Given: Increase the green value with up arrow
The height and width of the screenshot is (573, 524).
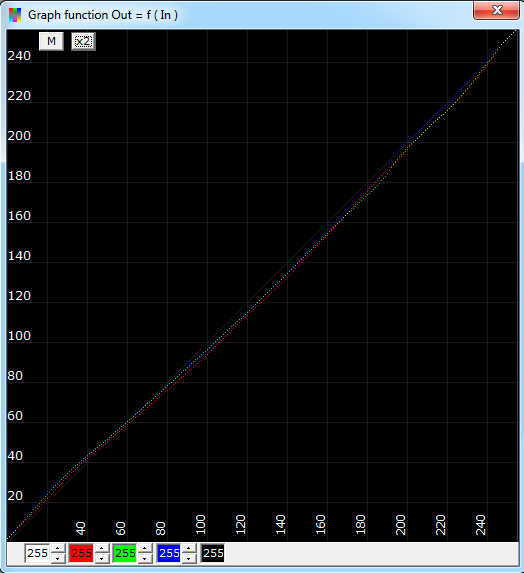Looking at the screenshot, I should click(145, 549).
